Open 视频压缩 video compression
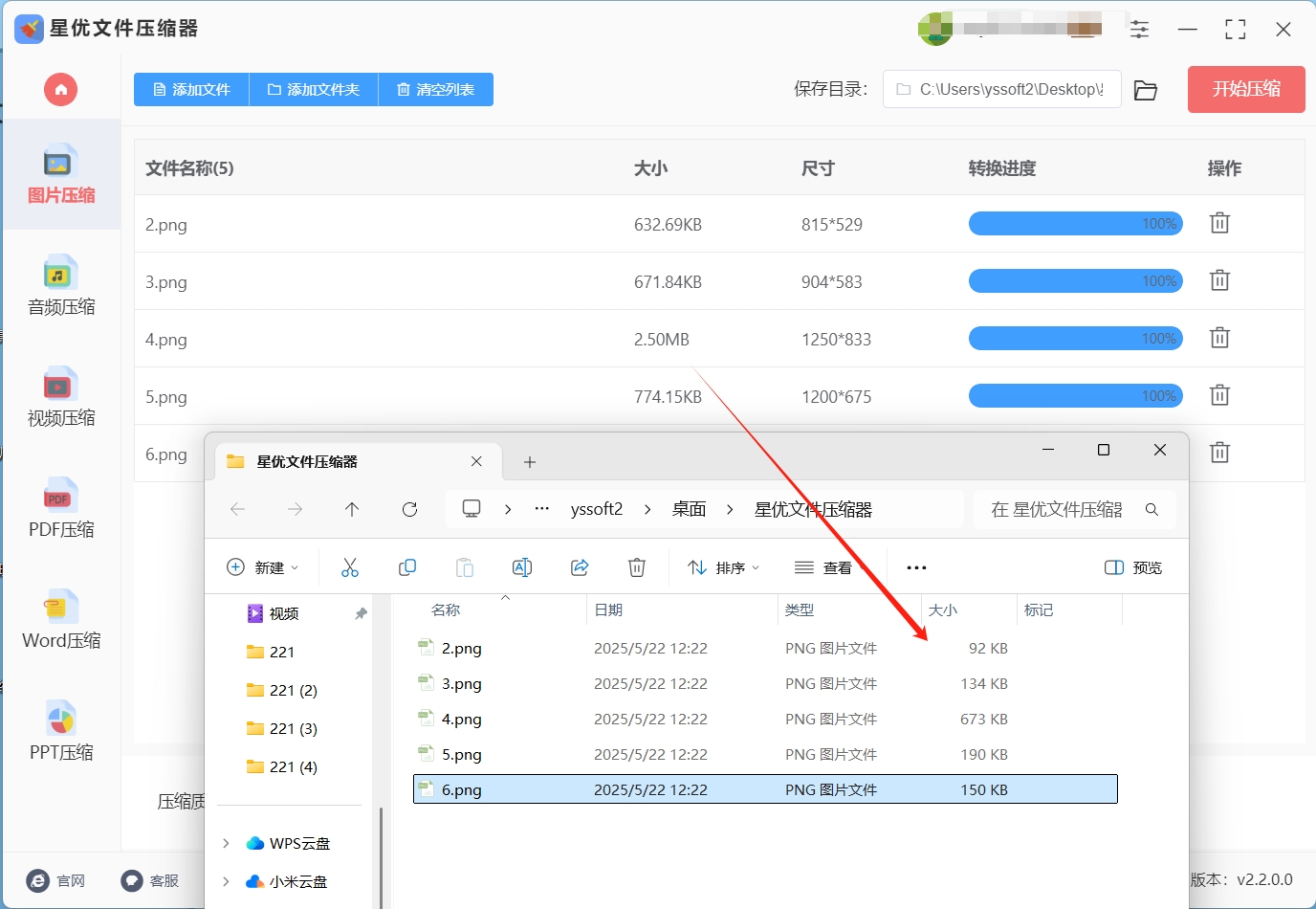This screenshot has width=1316, height=909. coord(61,397)
